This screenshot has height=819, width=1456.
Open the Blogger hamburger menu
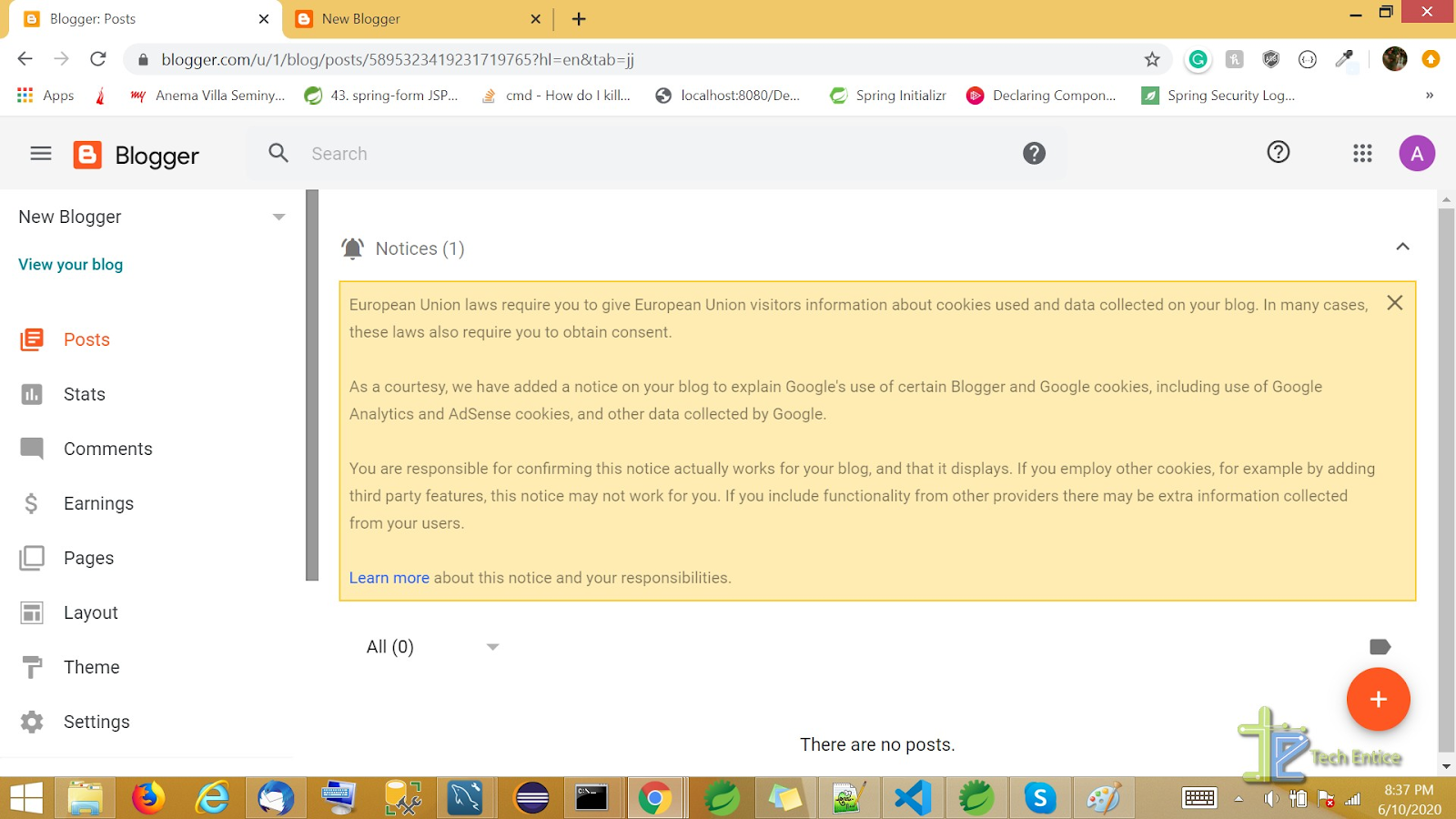point(41,154)
